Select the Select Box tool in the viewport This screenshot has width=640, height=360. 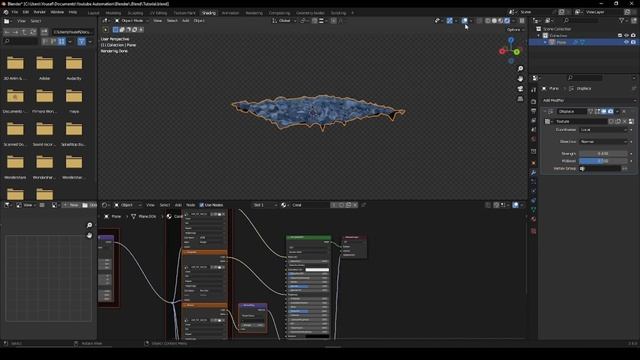(116, 30)
